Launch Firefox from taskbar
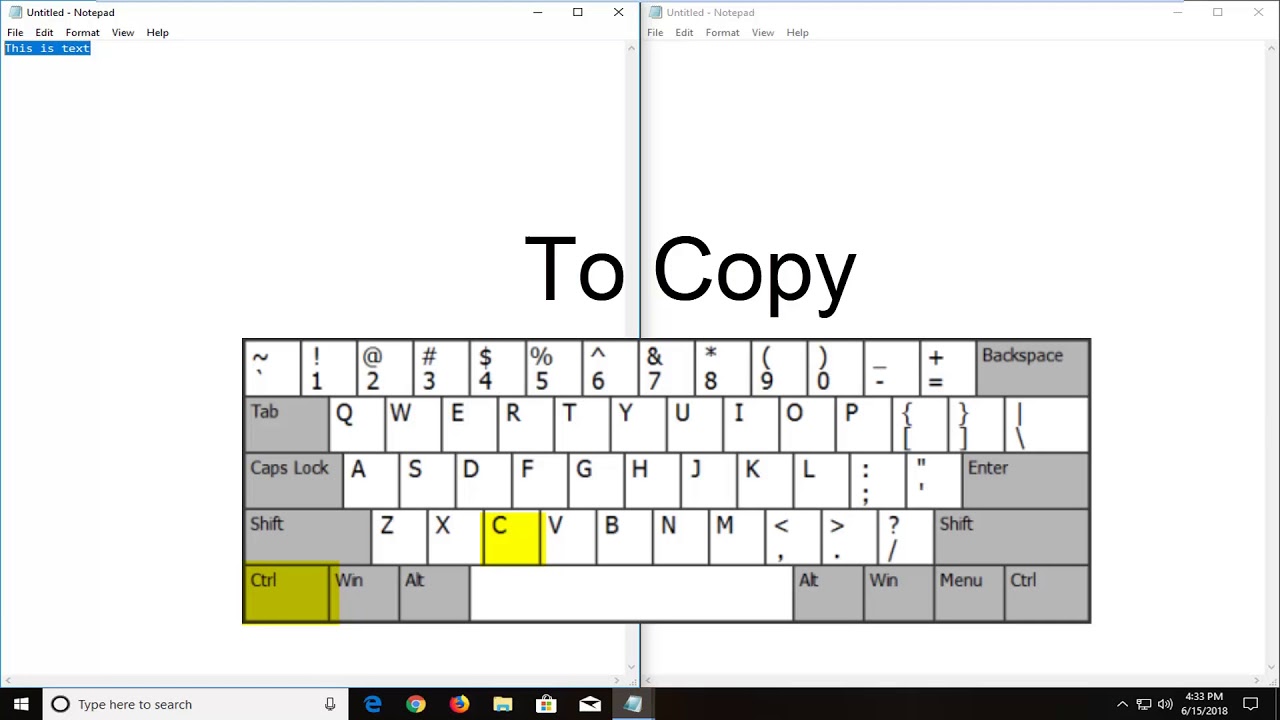 459,704
